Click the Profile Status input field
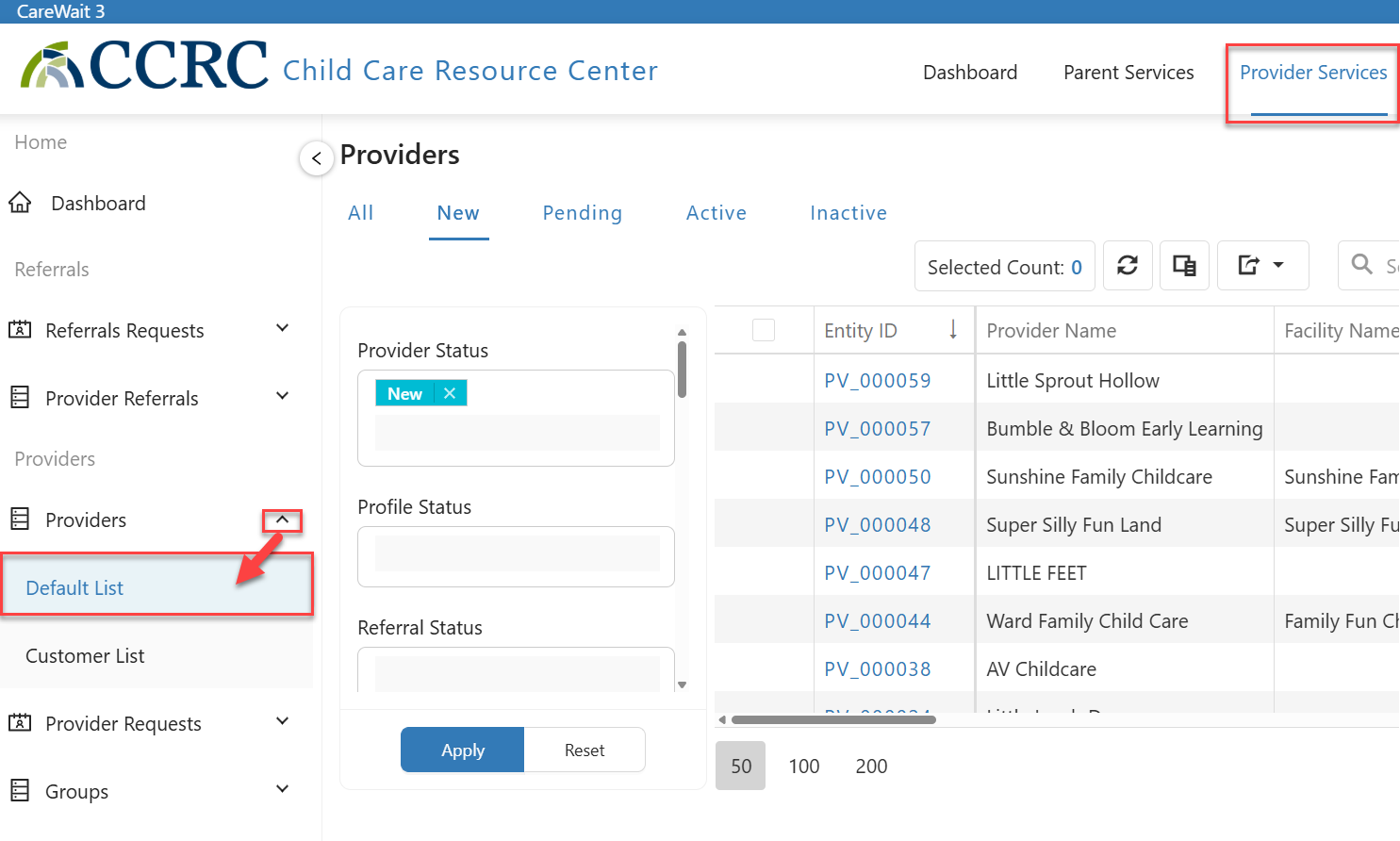This screenshot has height=841, width=1400. [517, 556]
